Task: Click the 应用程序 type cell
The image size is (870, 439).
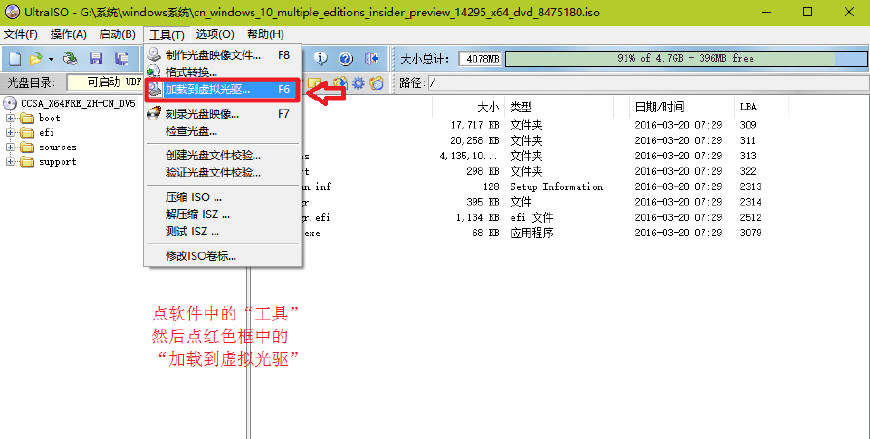Action: click(x=532, y=233)
